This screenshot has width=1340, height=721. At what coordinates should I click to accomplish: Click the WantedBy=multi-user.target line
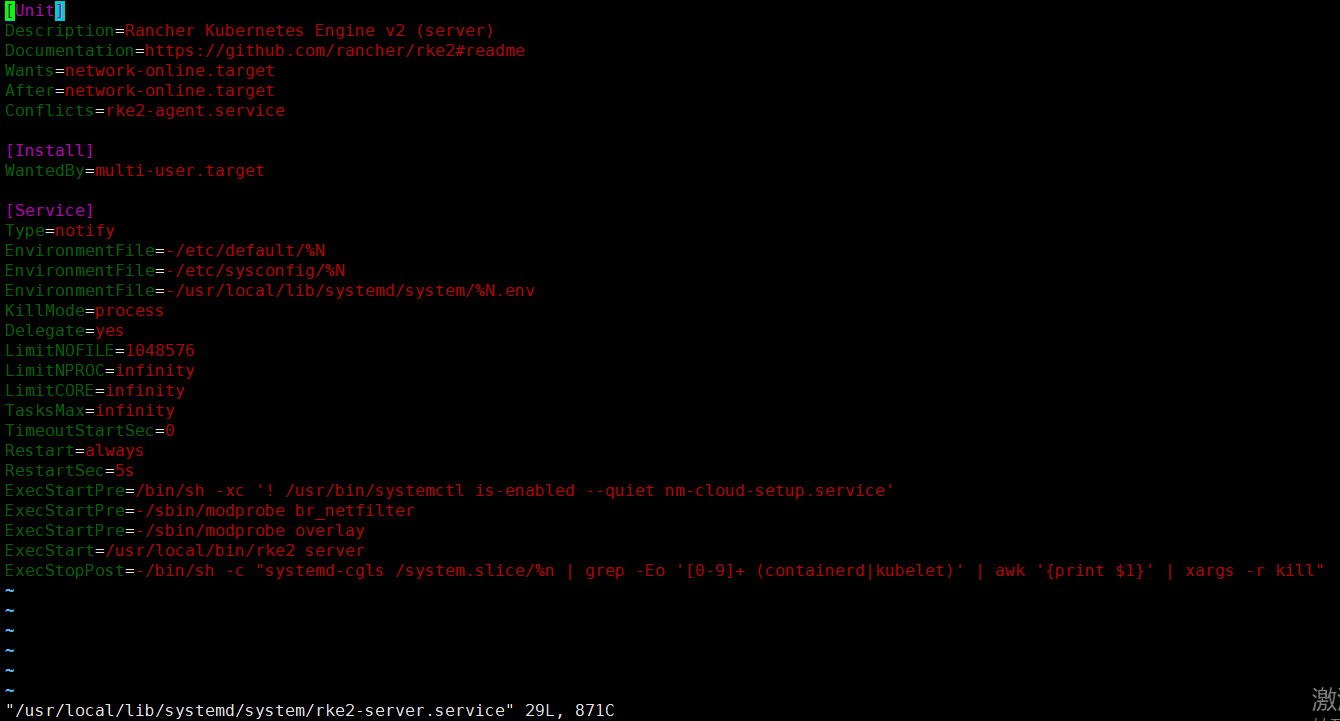pos(135,171)
